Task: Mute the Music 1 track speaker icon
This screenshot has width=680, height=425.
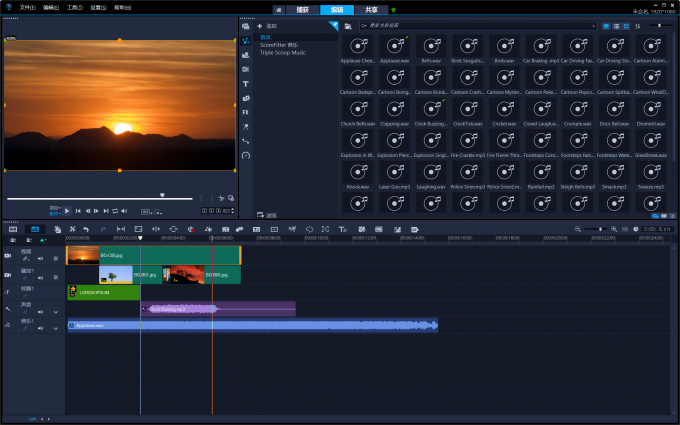Action: point(40,328)
